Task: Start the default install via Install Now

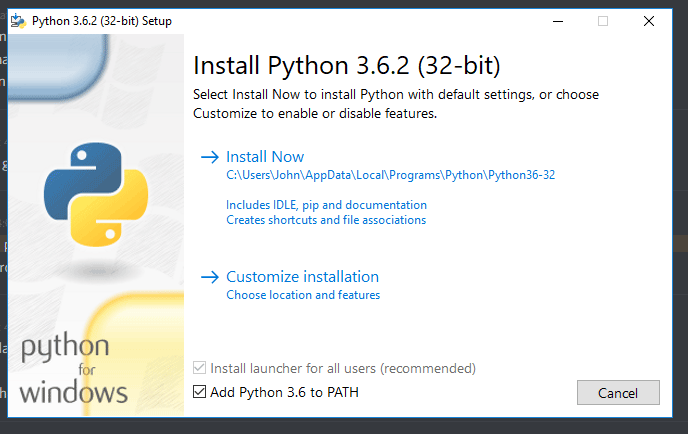Action: coord(265,157)
